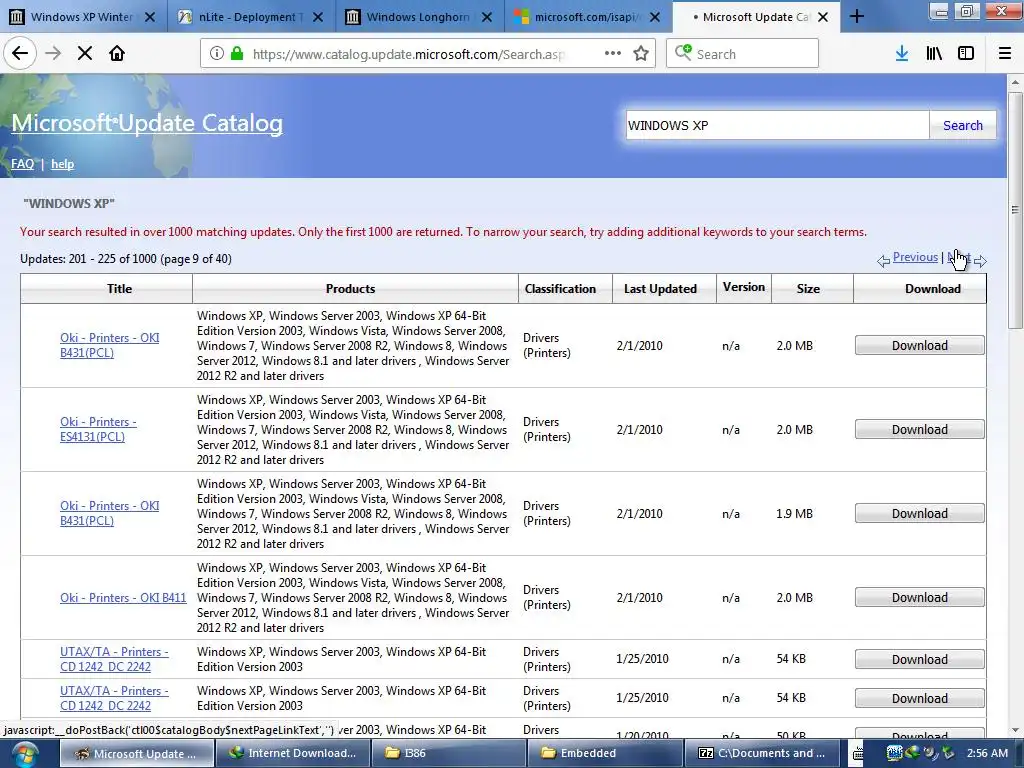Click the volume speaker tray icon

929,753
